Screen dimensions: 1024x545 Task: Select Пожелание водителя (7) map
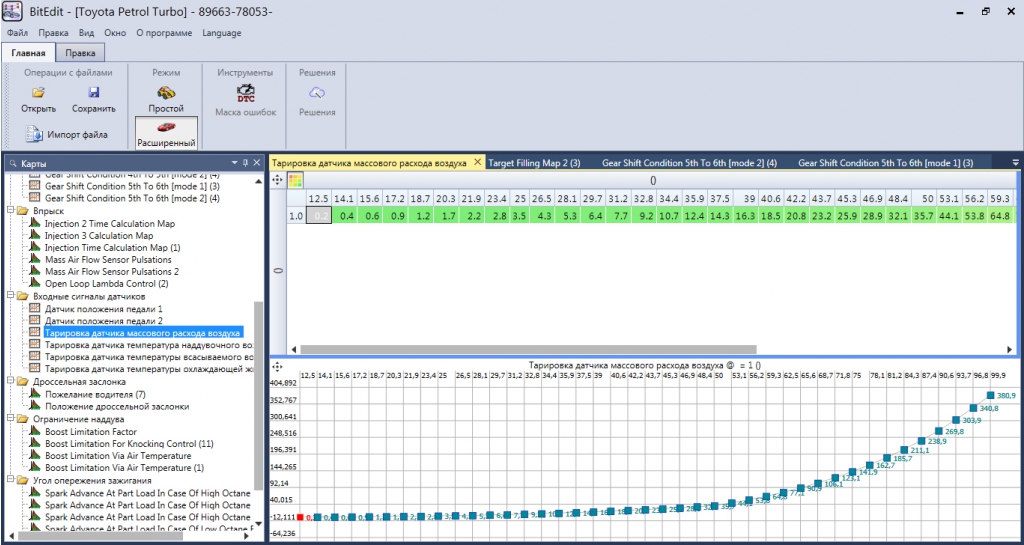click(95, 394)
